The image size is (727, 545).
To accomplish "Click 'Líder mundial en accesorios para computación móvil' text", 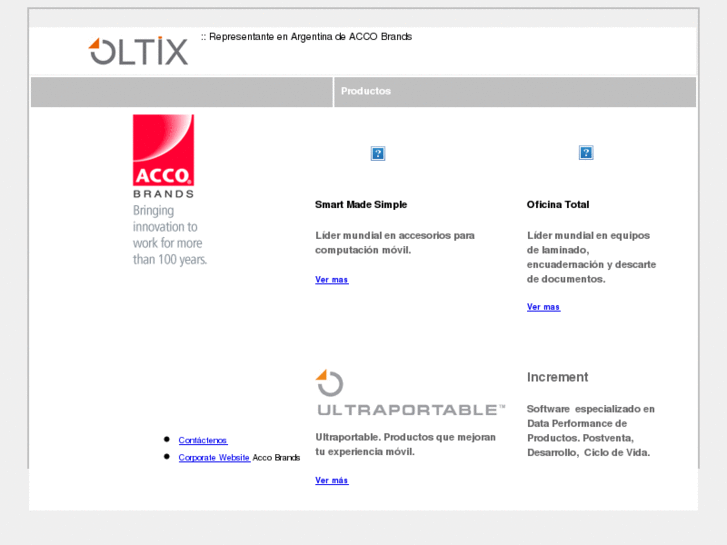I will [395, 243].
